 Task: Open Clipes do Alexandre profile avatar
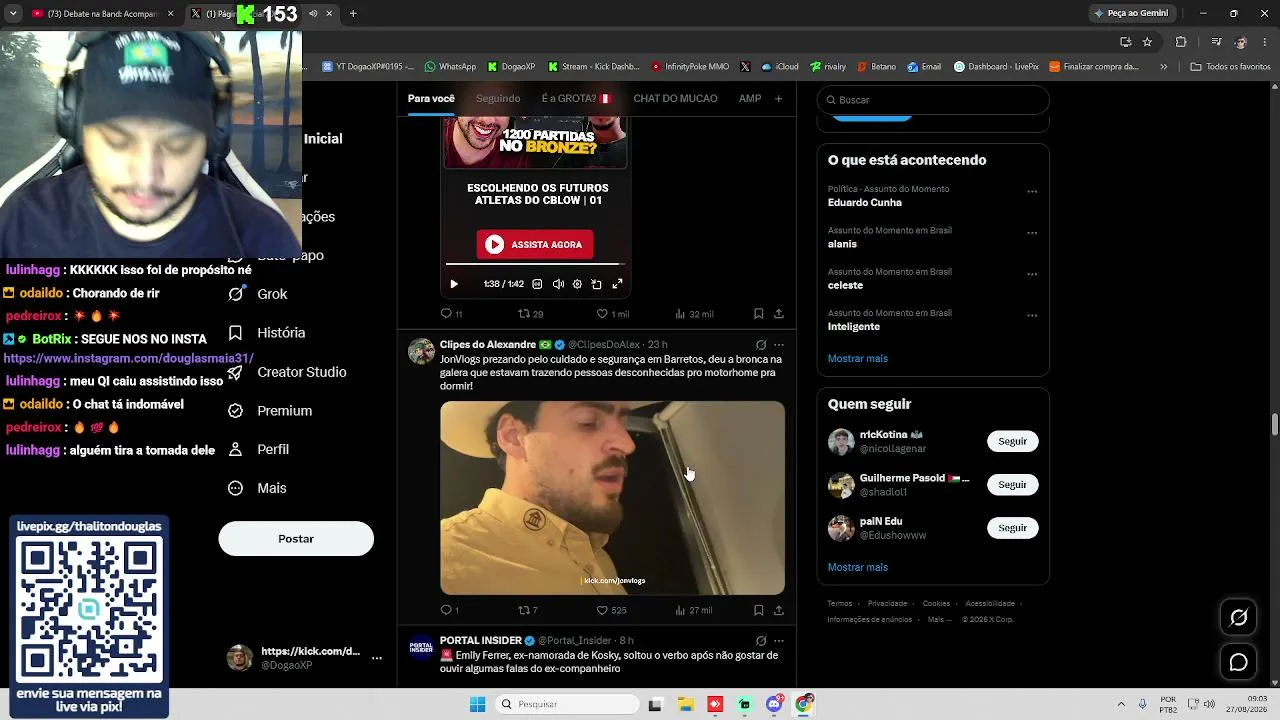point(421,352)
